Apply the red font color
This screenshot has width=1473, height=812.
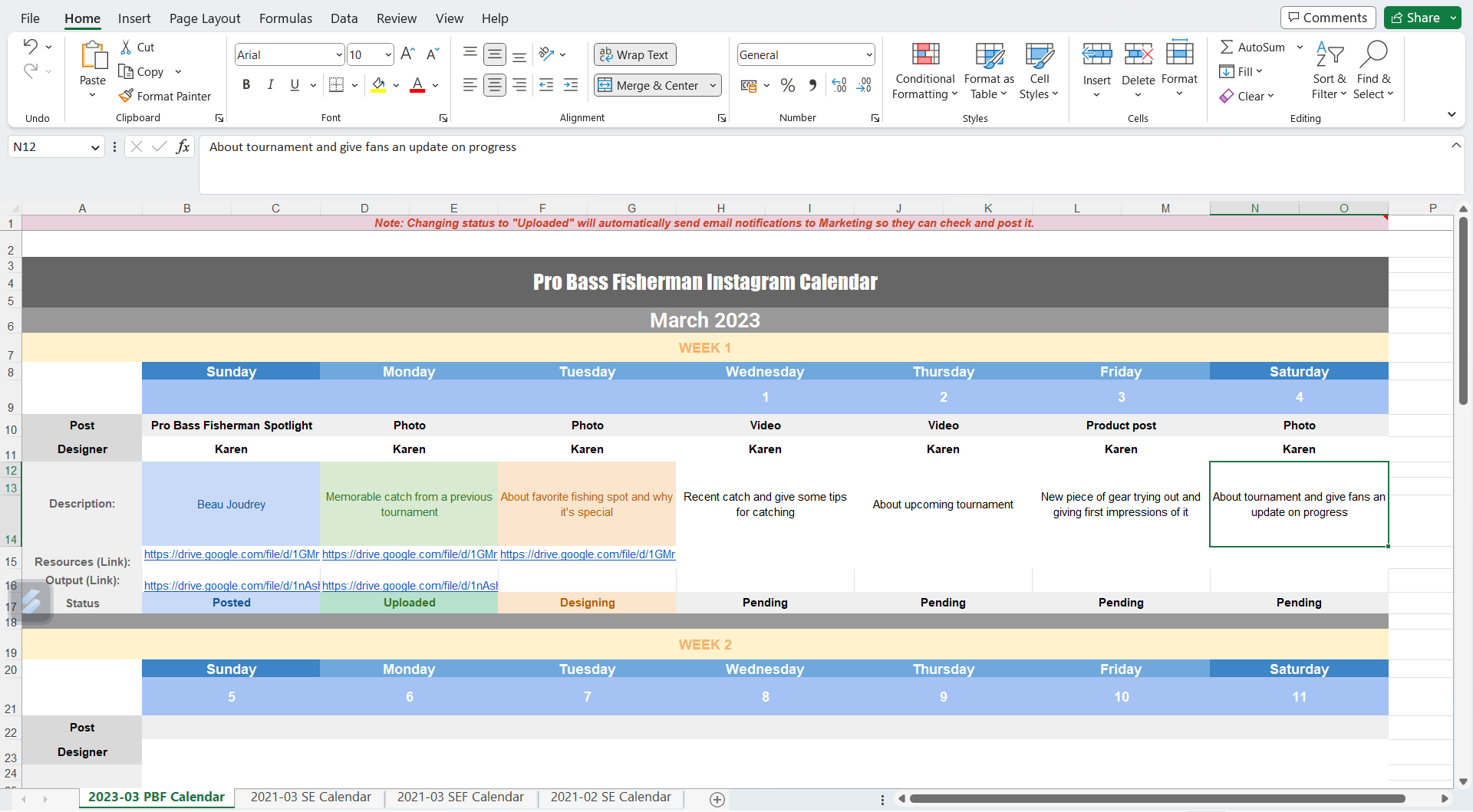417,85
